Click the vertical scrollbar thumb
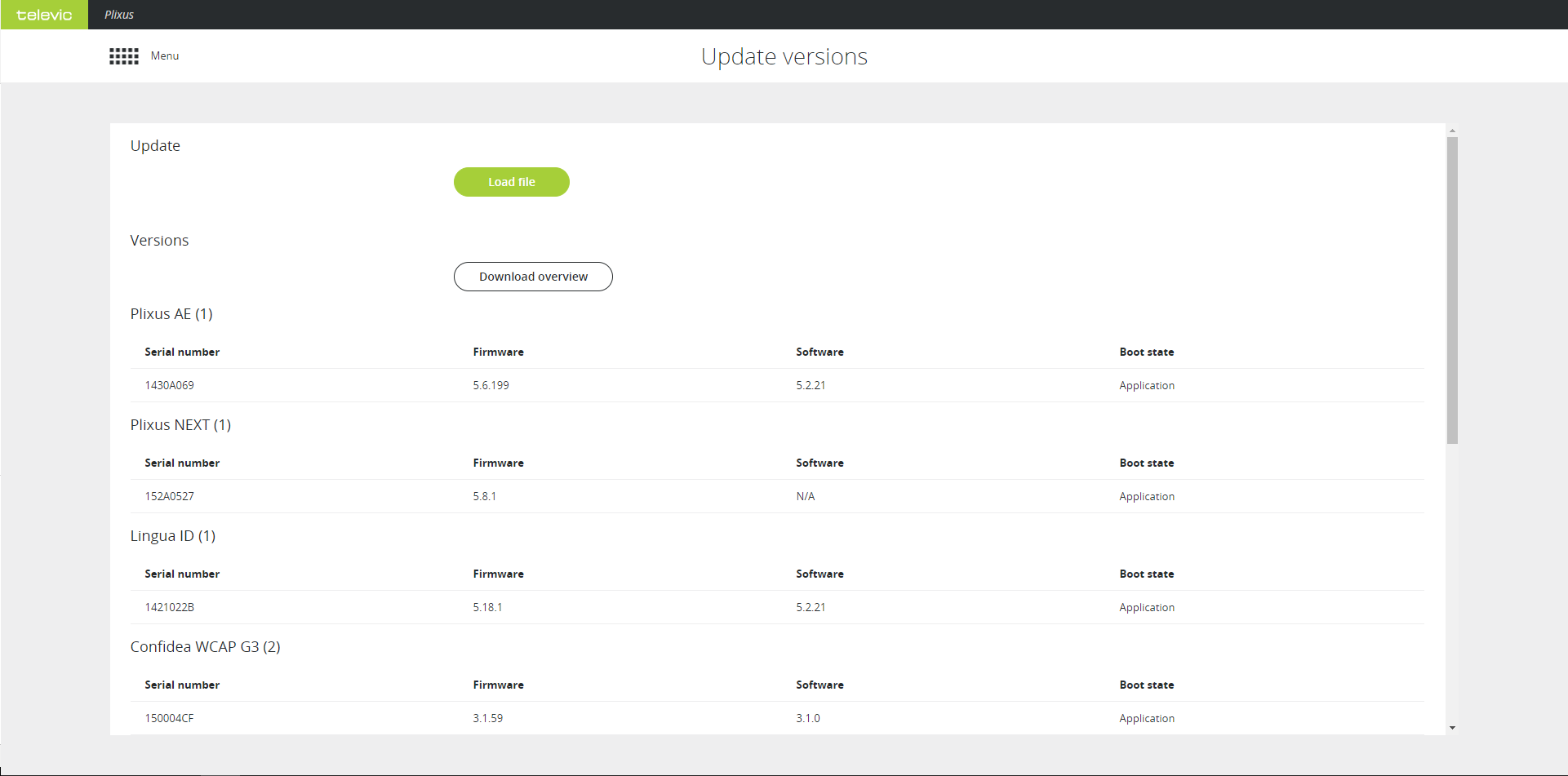The height and width of the screenshot is (776, 1568). [x=1452, y=290]
